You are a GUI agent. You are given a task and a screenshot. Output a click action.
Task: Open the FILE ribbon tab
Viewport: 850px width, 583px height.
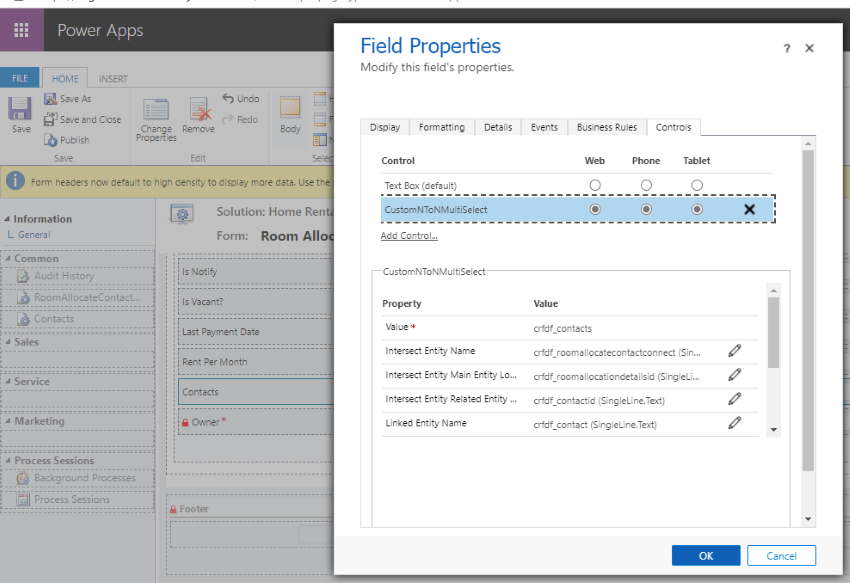pos(20,78)
